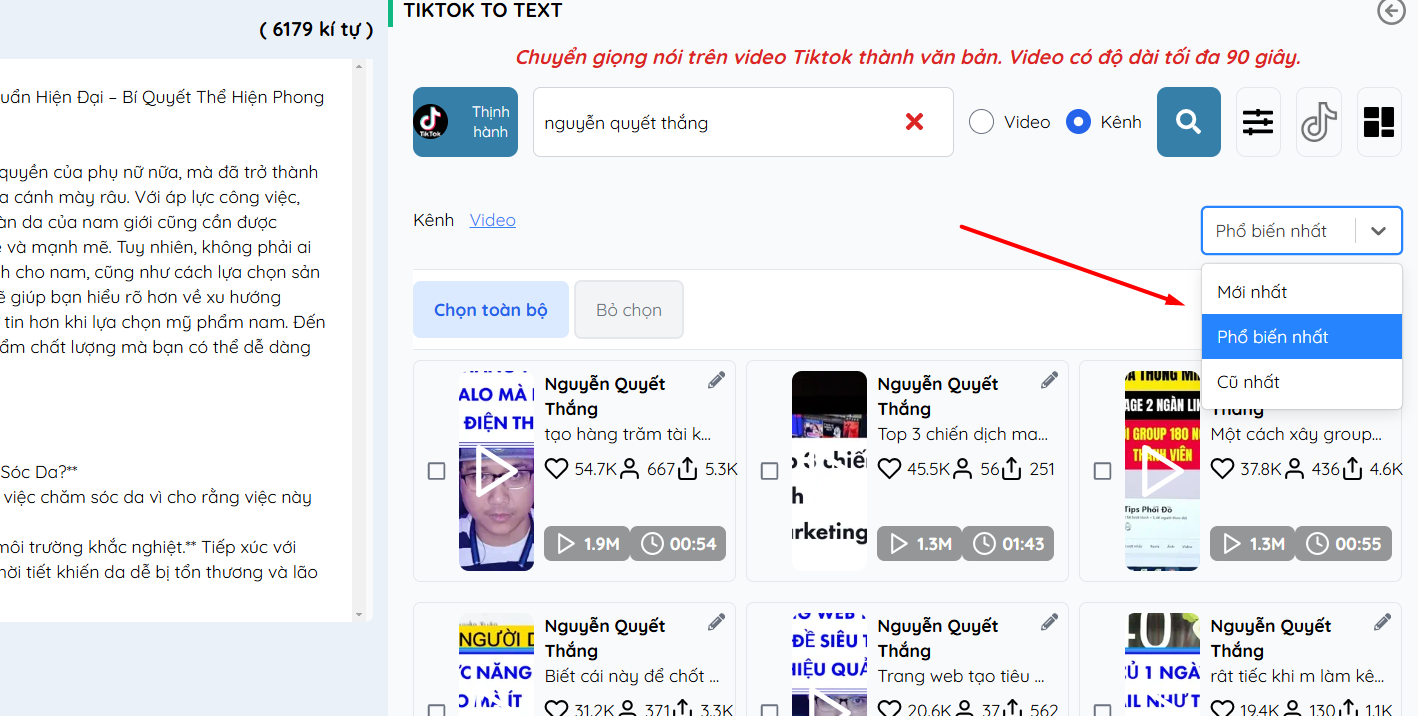Screen dimensions: 1418x716
Task: Click the 'Bỏ chọn' button
Action: 629,310
